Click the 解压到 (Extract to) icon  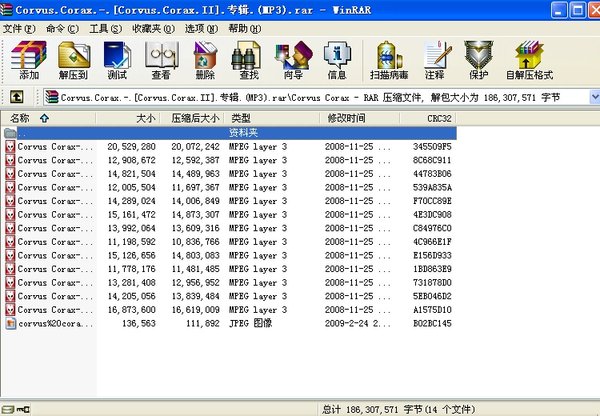(74, 60)
